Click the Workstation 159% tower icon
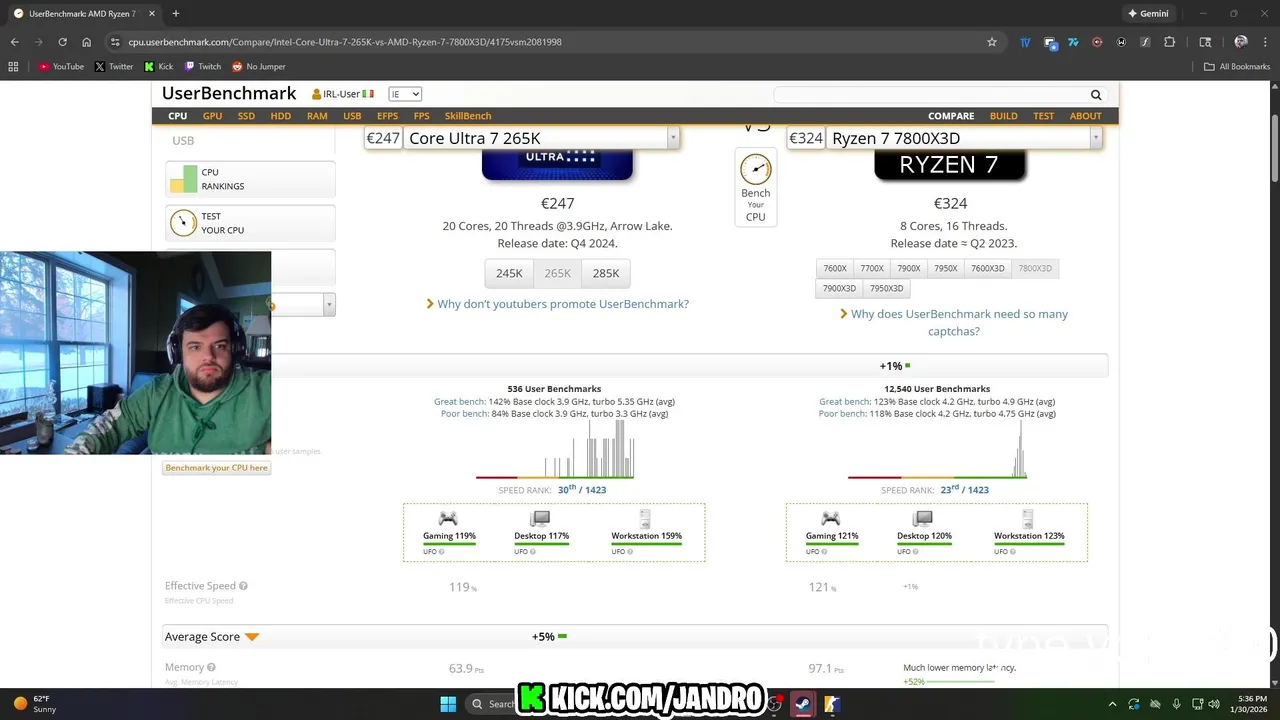The image size is (1280, 720). click(645, 518)
